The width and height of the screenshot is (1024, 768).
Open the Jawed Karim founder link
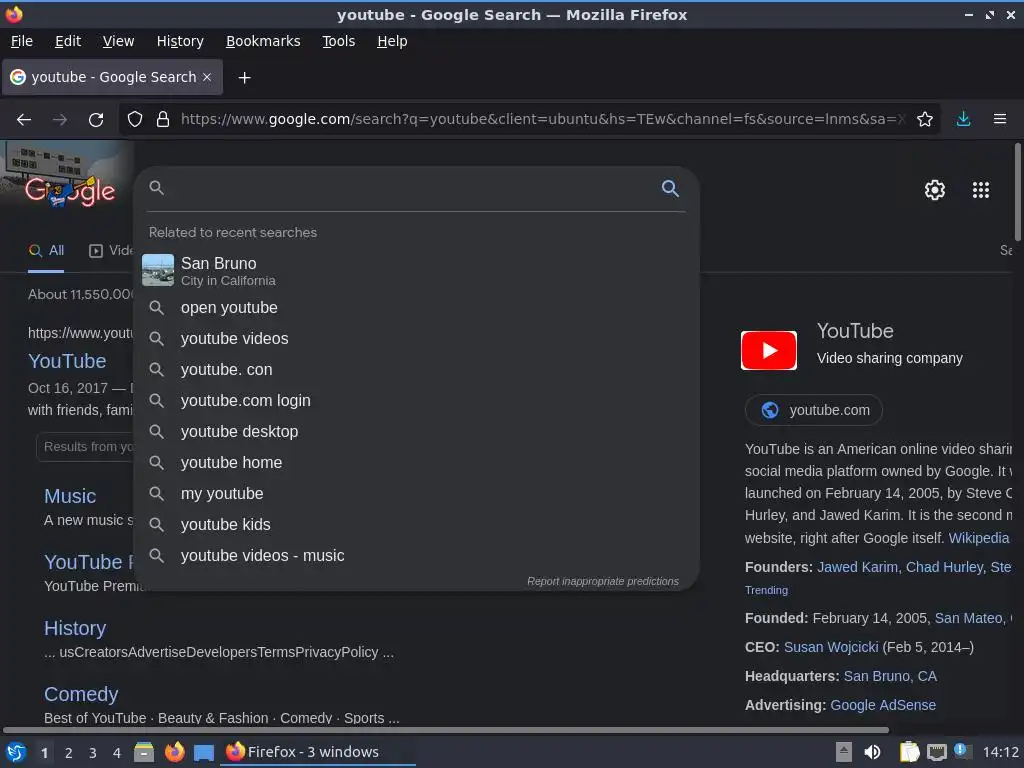(857, 567)
